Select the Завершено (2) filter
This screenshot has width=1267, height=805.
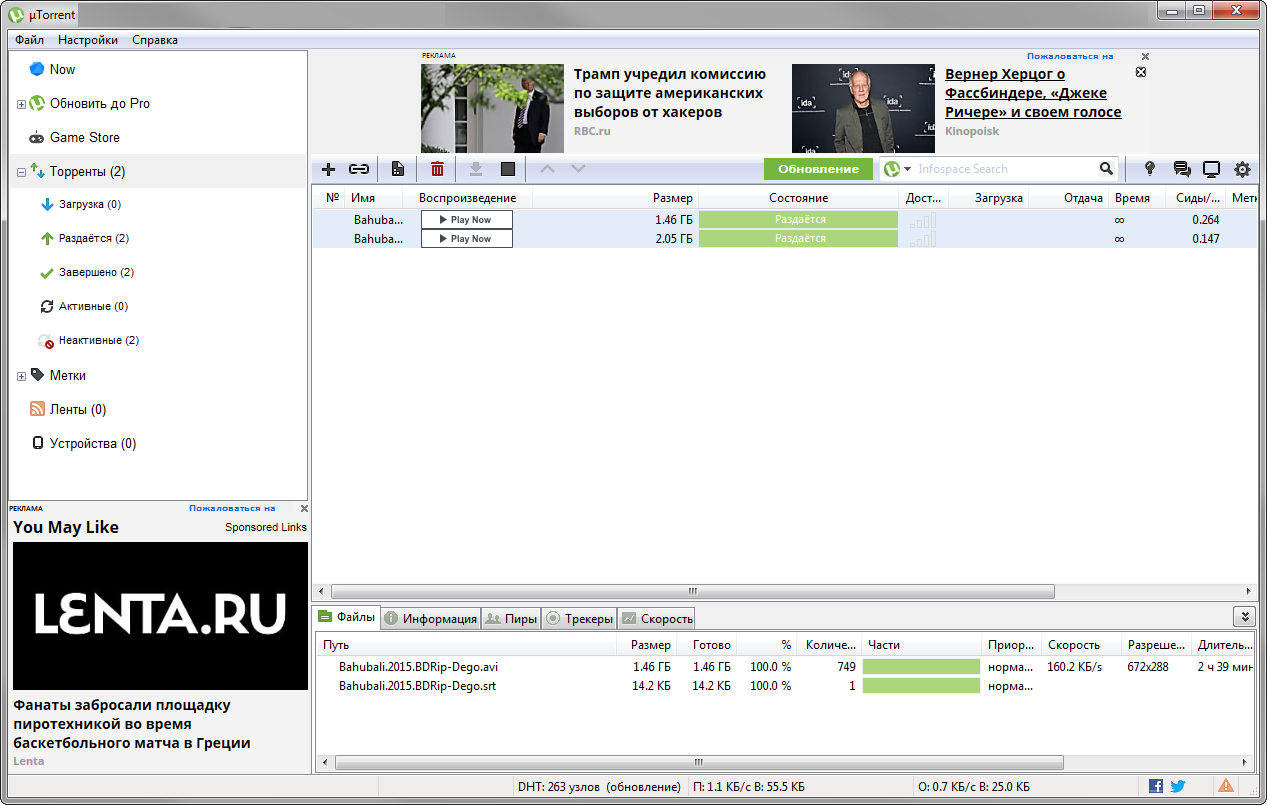point(95,272)
